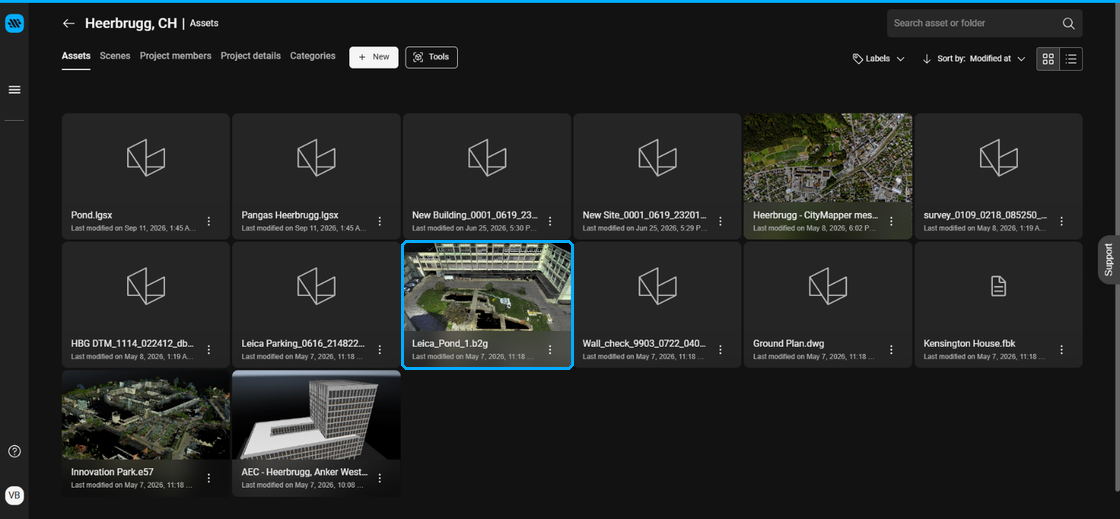Select the Assets tab

coord(76,56)
